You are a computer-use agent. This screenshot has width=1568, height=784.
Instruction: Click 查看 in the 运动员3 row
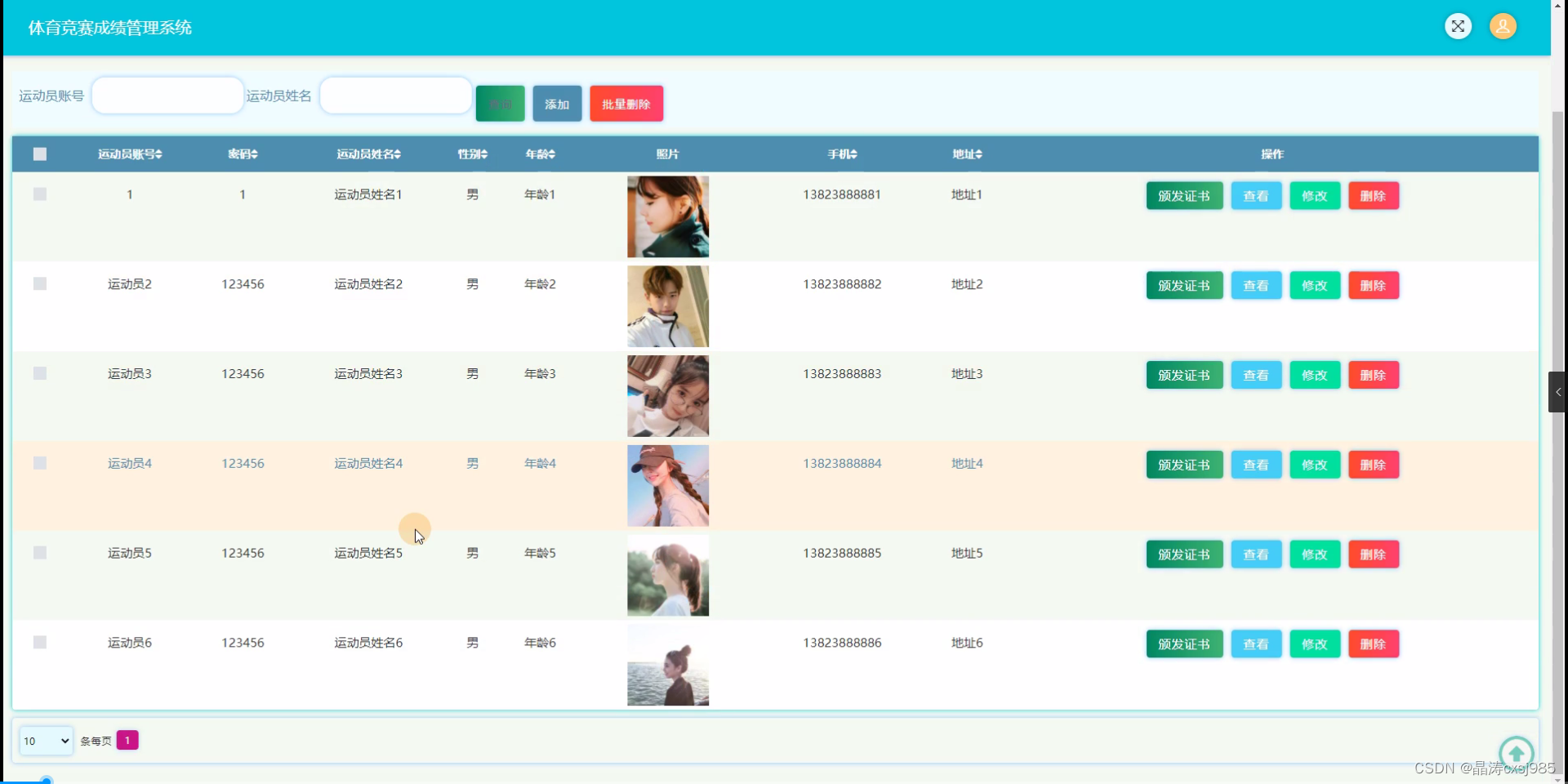1256,376
